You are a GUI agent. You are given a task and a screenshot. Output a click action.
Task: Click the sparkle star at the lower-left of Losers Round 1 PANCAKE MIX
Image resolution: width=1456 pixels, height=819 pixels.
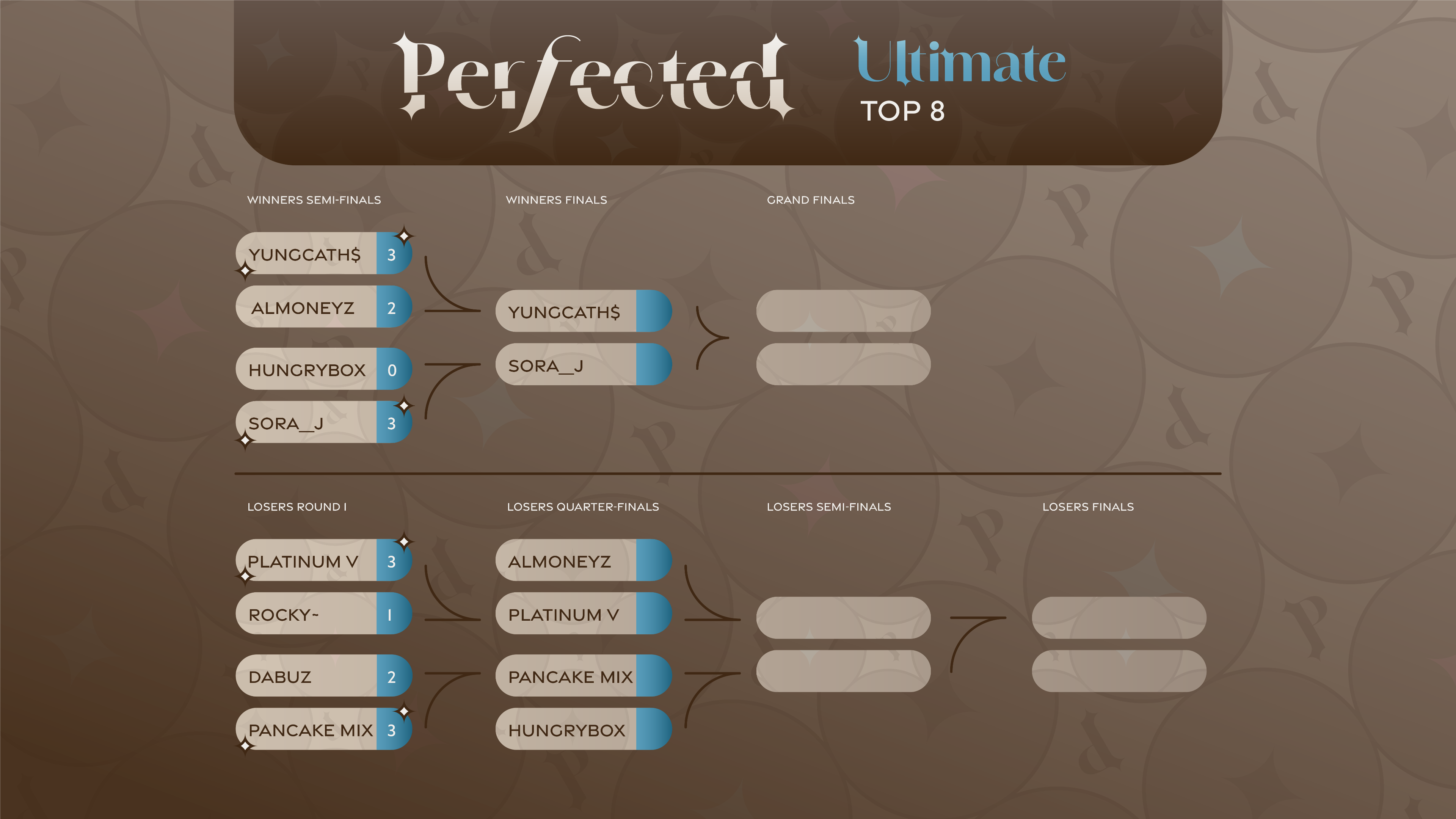click(245, 746)
